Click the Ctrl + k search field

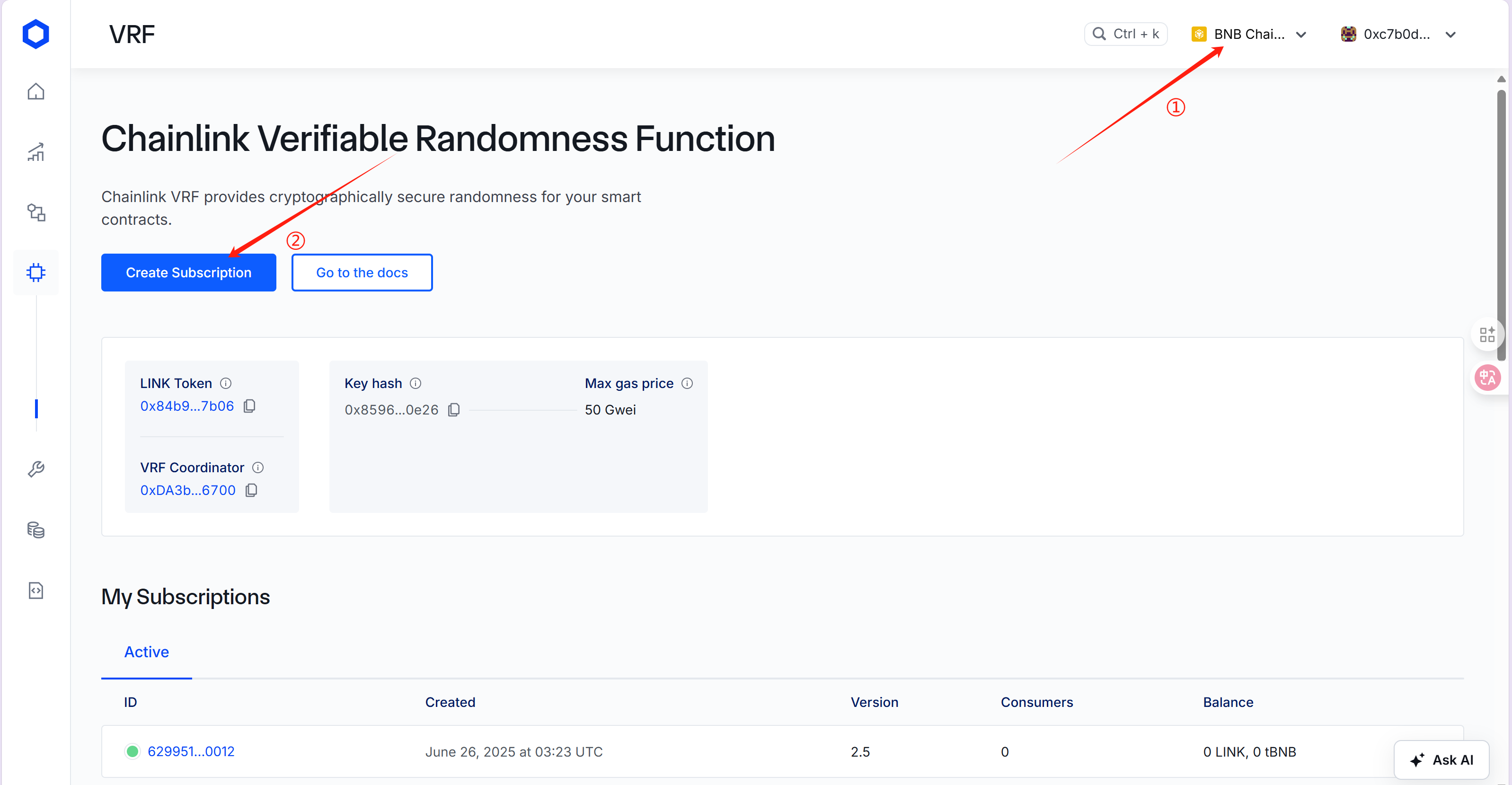click(1126, 34)
